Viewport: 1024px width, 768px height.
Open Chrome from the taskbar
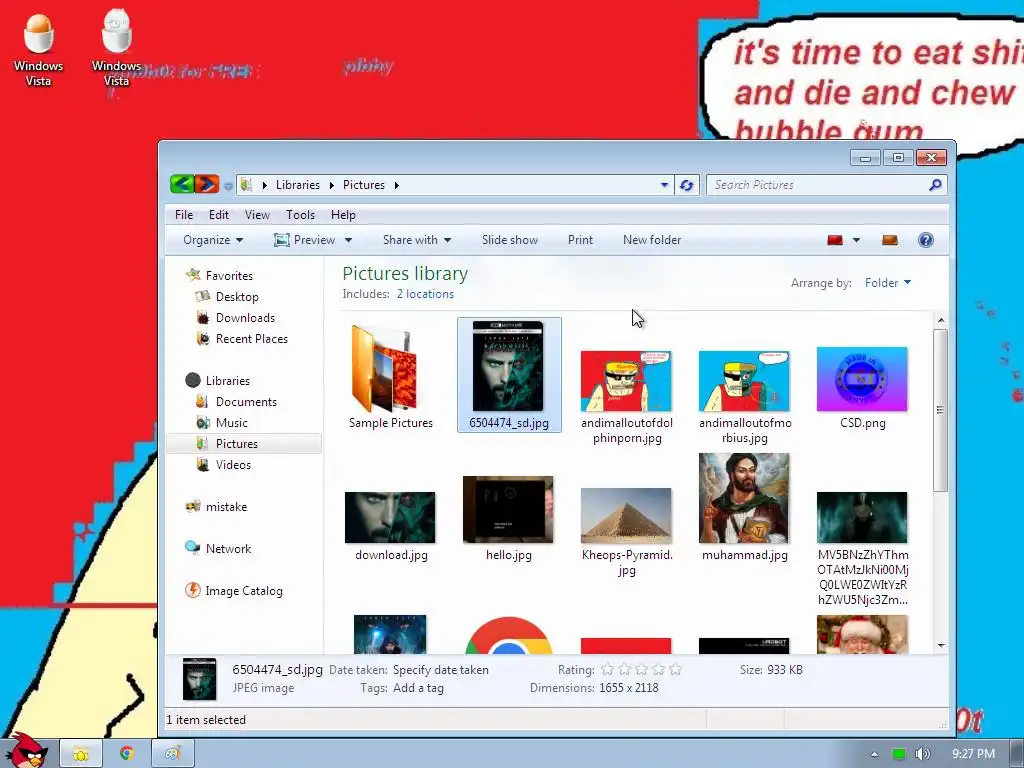tap(126, 753)
